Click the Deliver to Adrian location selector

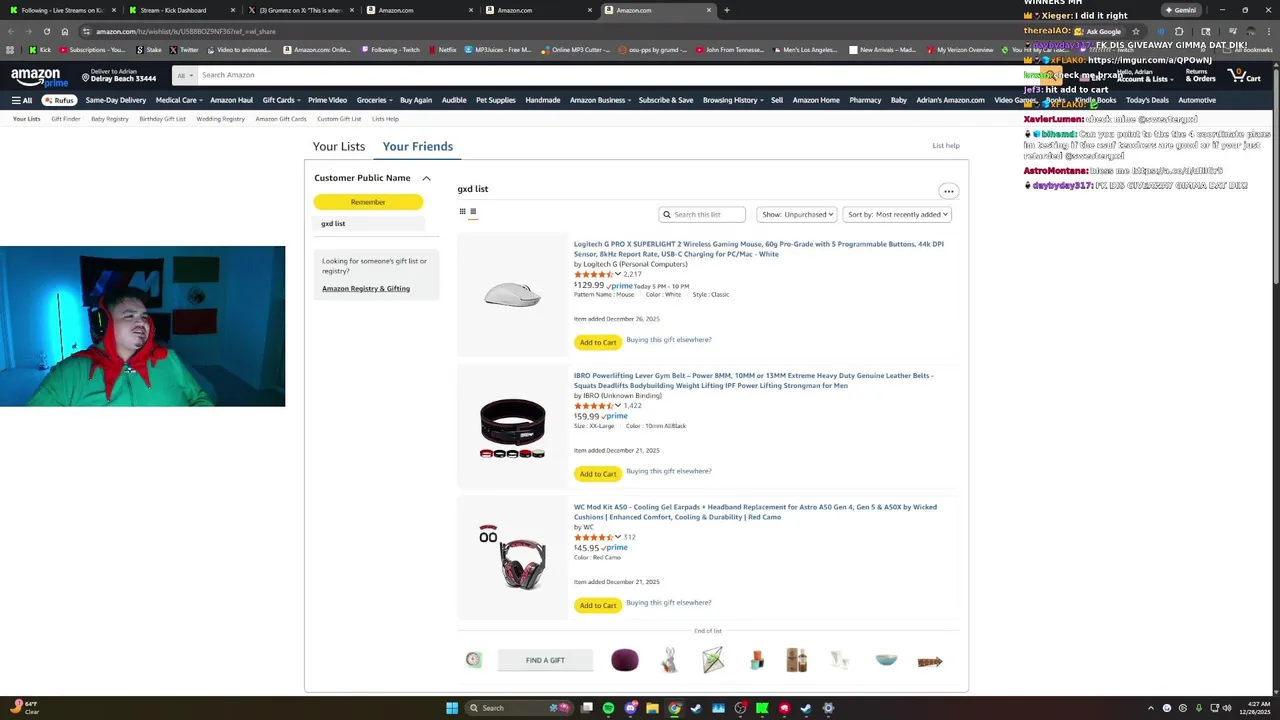tap(117, 75)
